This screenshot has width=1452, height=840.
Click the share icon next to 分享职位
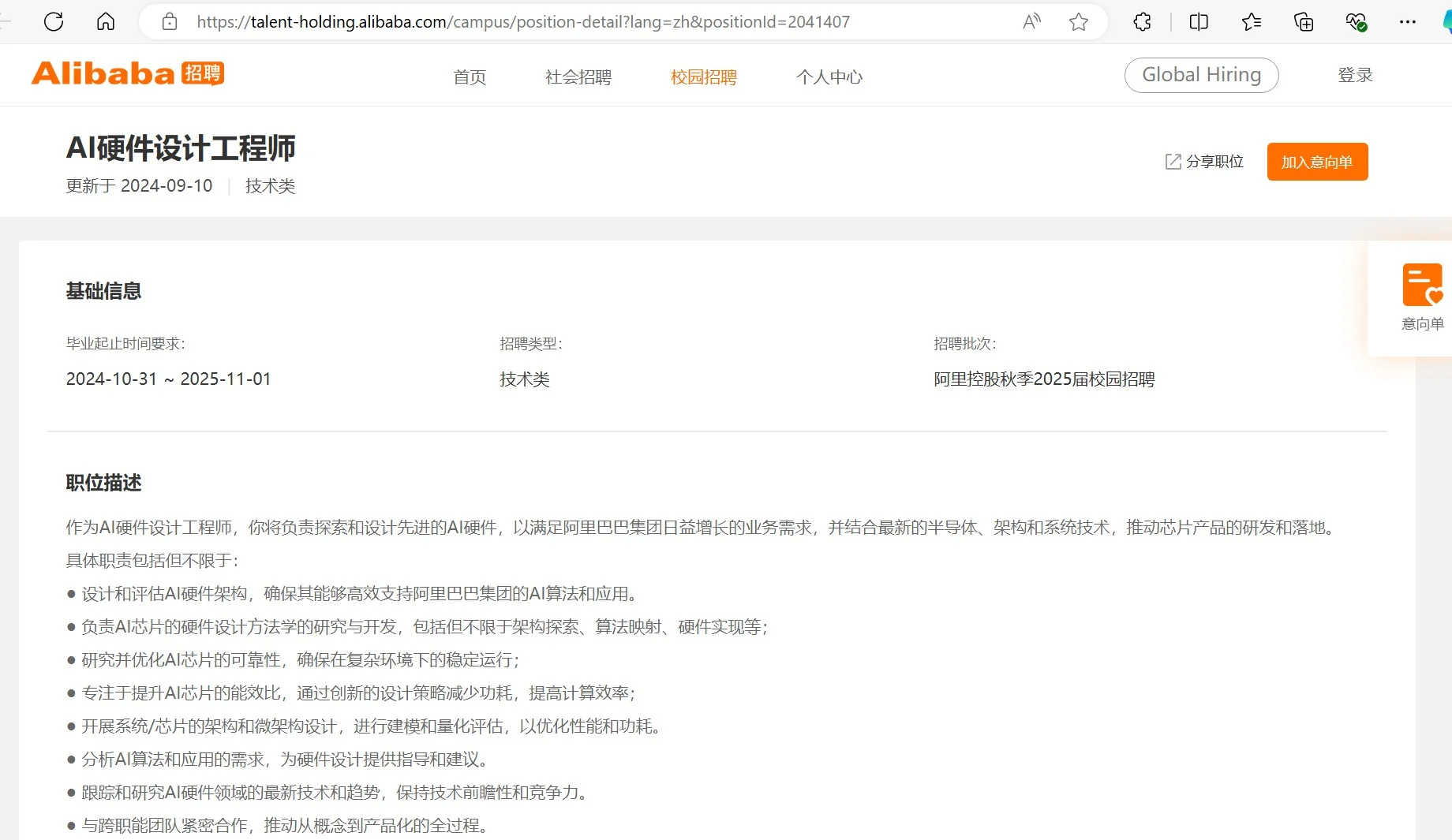click(x=1173, y=162)
